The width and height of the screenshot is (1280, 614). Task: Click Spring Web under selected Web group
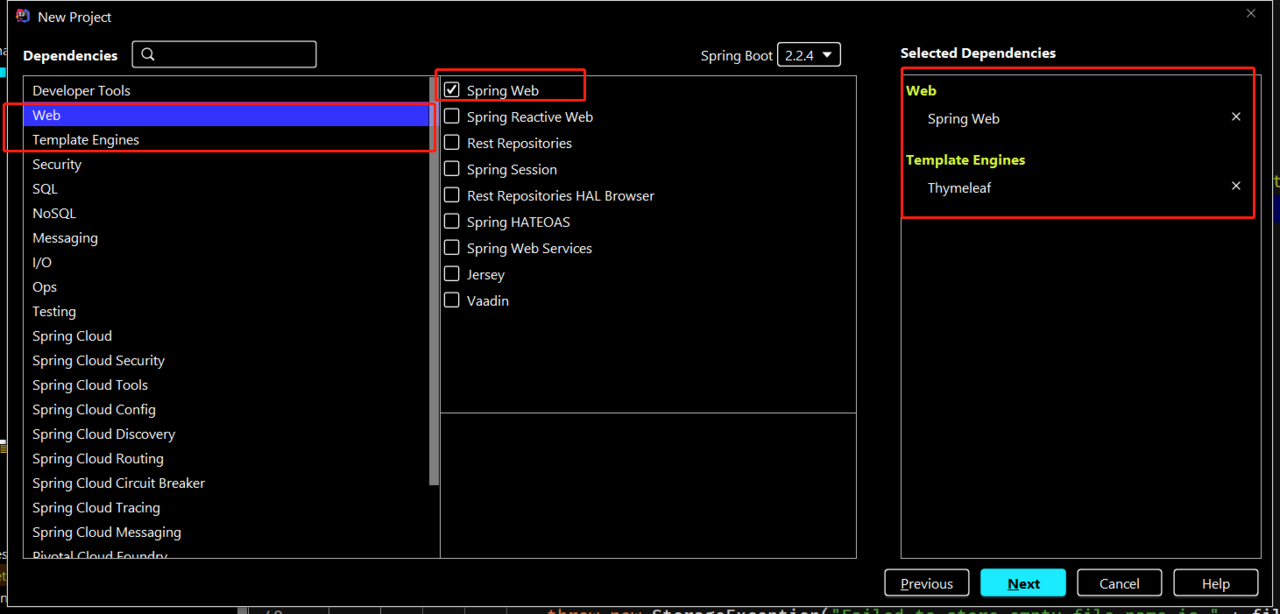(x=963, y=118)
